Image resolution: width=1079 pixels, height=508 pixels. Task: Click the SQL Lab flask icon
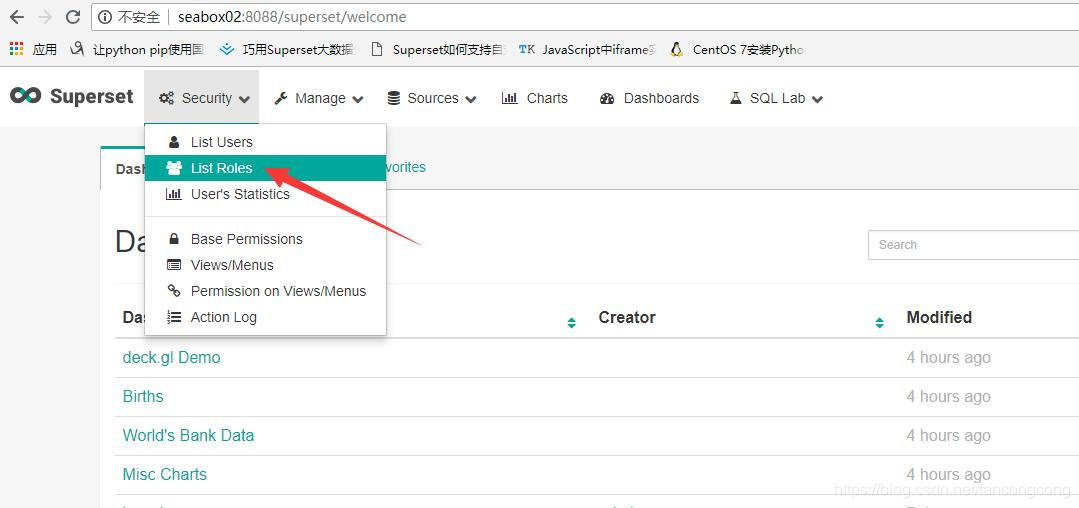click(x=736, y=98)
